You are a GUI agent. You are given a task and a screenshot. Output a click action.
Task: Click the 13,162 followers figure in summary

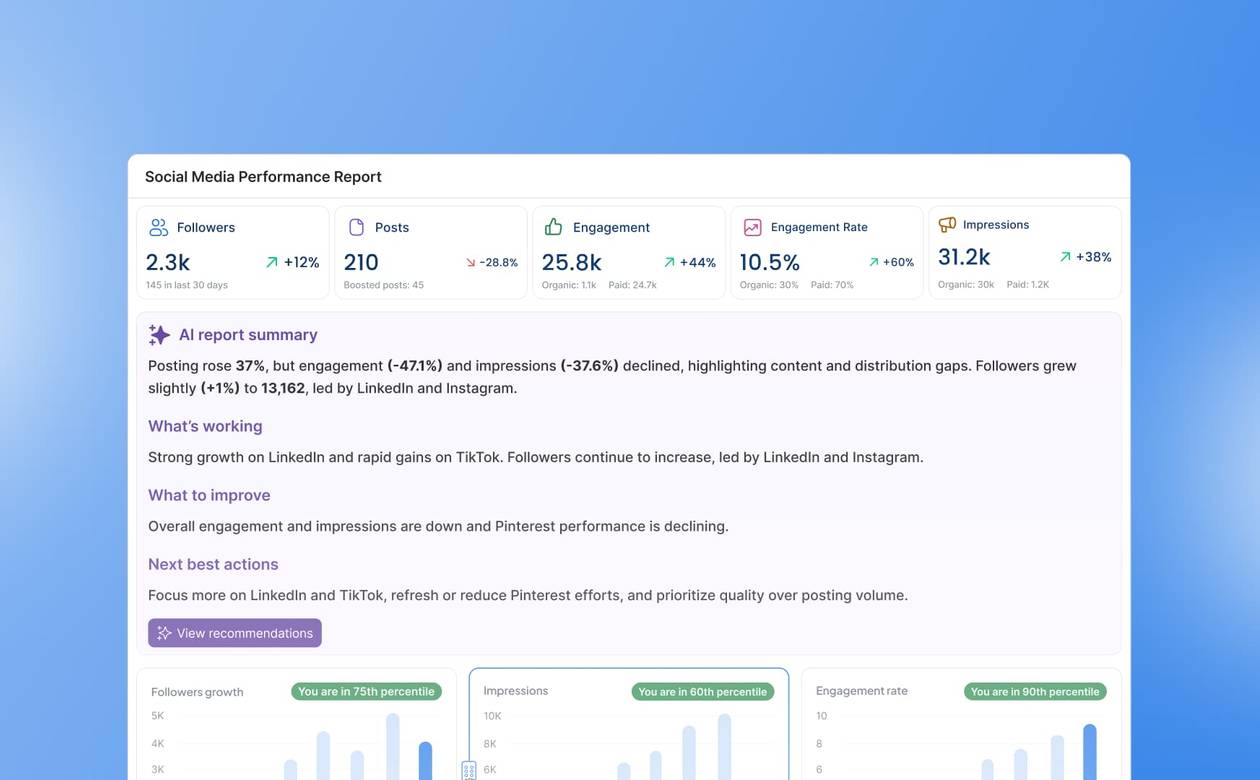point(283,388)
